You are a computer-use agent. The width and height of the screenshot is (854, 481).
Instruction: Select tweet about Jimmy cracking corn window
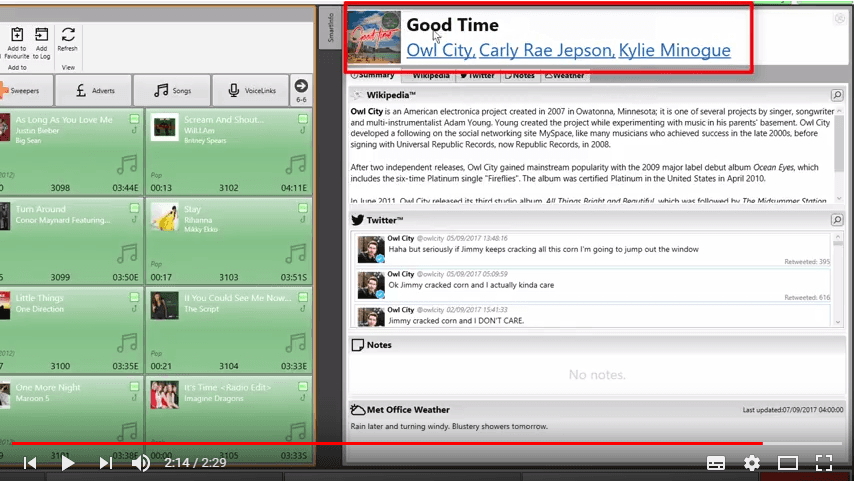point(593,249)
